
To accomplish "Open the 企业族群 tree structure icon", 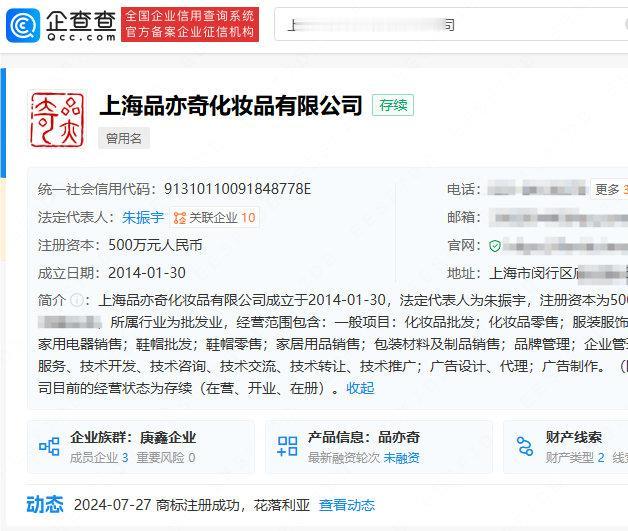I will coord(49,447).
